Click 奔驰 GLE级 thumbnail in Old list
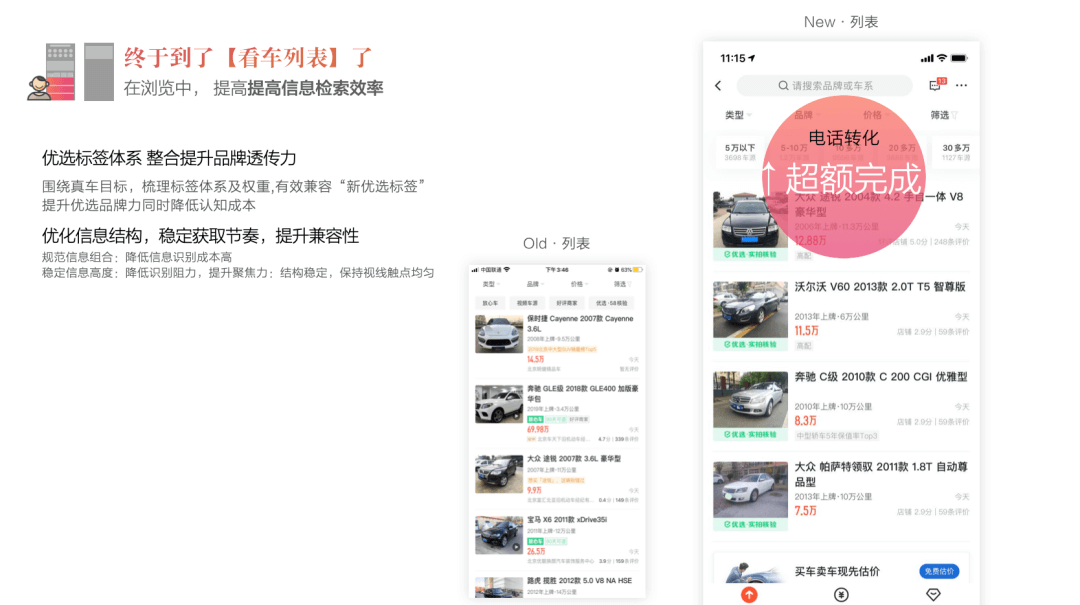This screenshot has width=1080, height=605. click(x=499, y=404)
